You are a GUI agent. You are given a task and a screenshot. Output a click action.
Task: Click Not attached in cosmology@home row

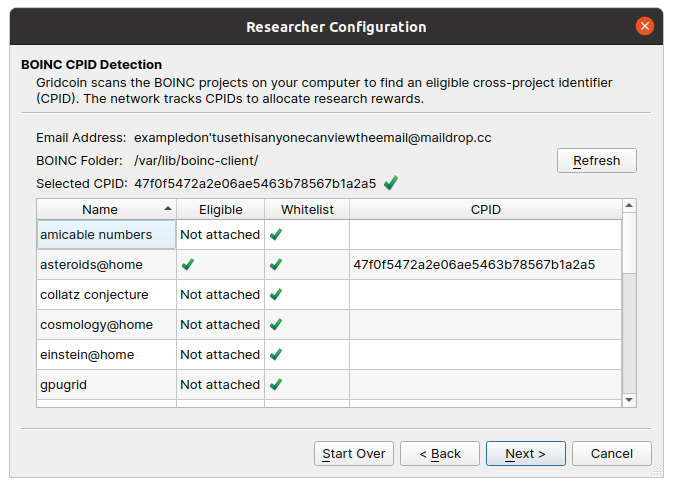click(220, 324)
